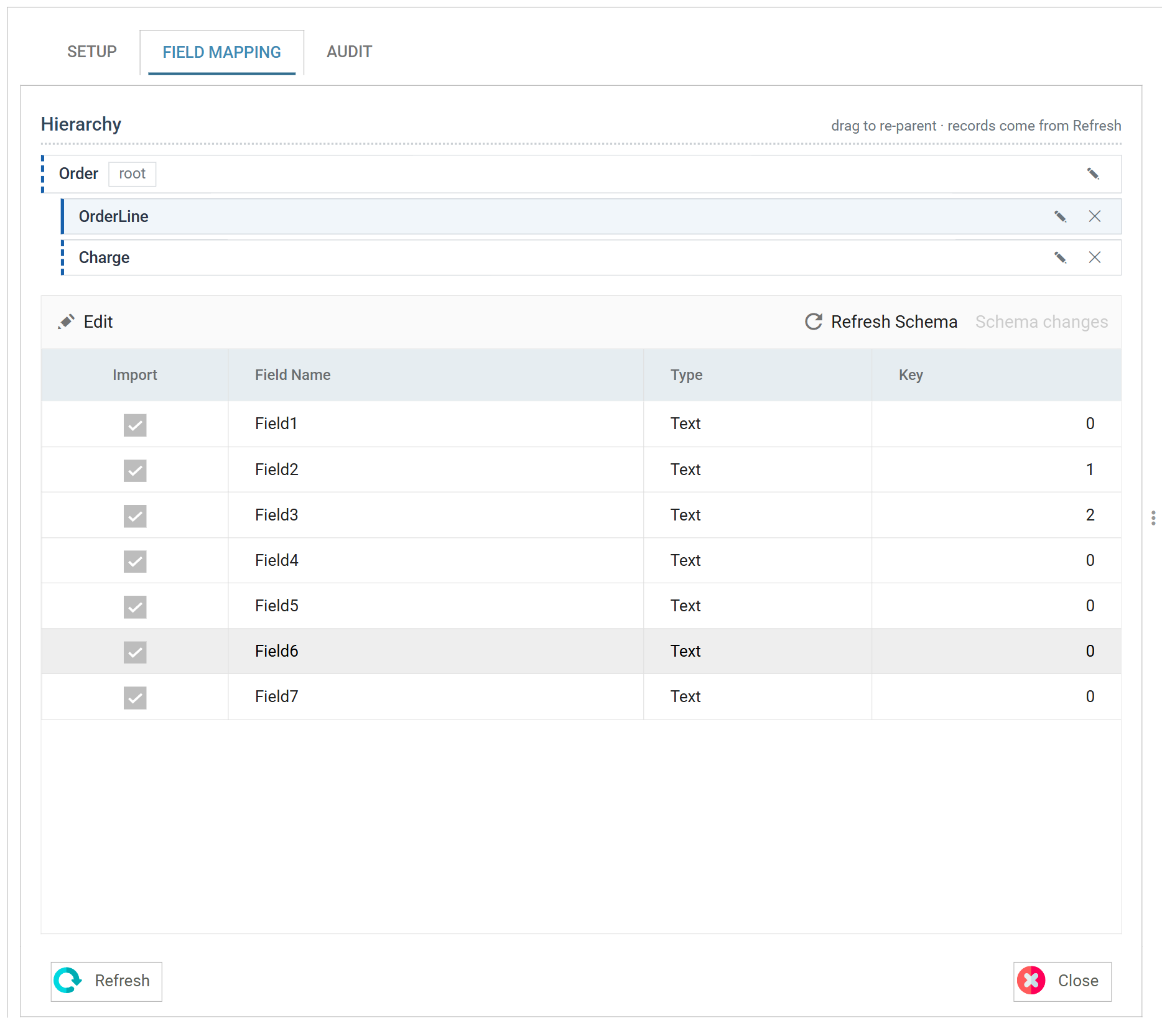Select the Charge hierarchy row

(592, 257)
